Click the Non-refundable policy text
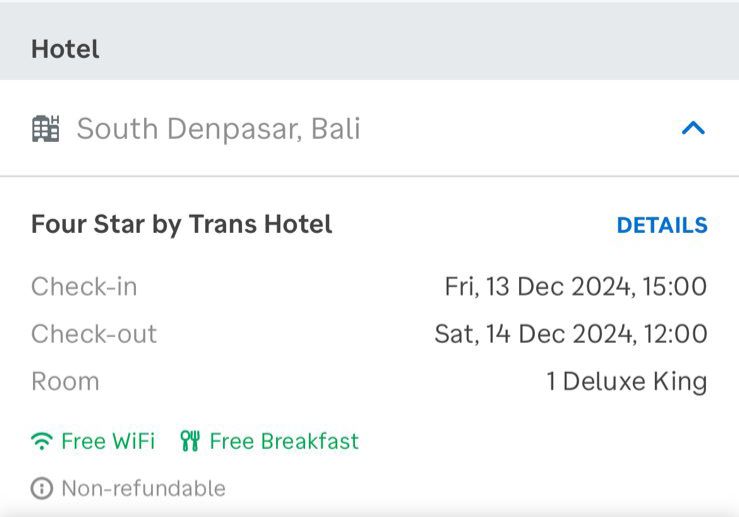739x517 pixels. (x=143, y=489)
